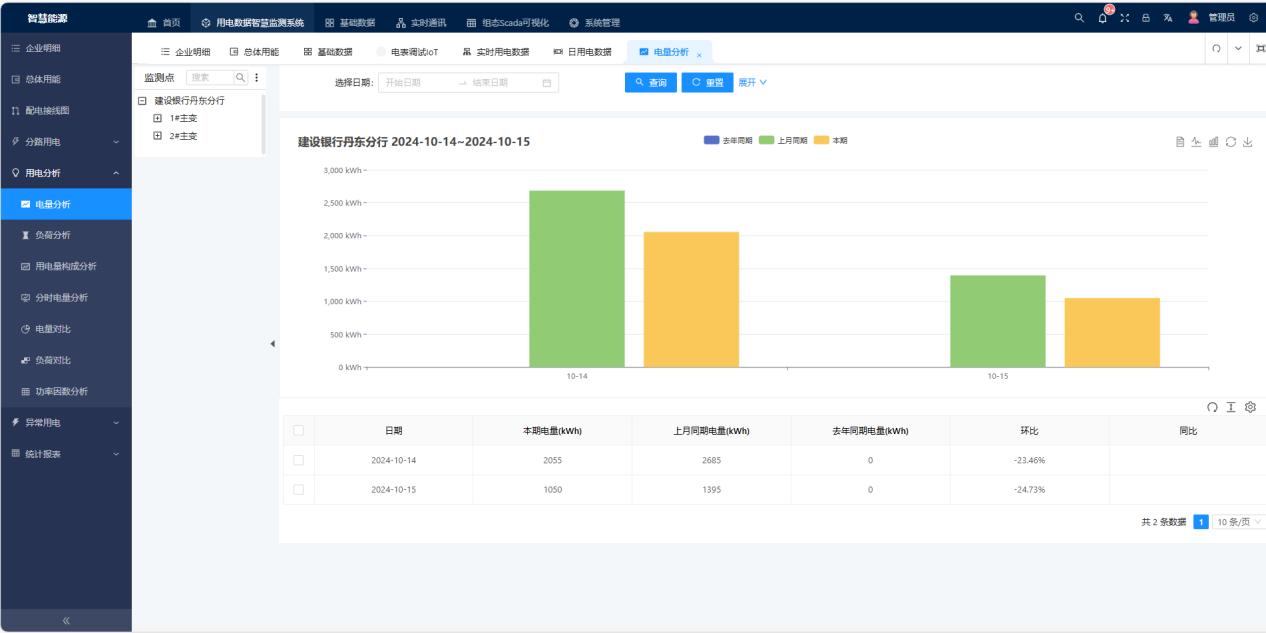
Task: Expand the 分路用电 sidebar menu
Action: point(66,141)
